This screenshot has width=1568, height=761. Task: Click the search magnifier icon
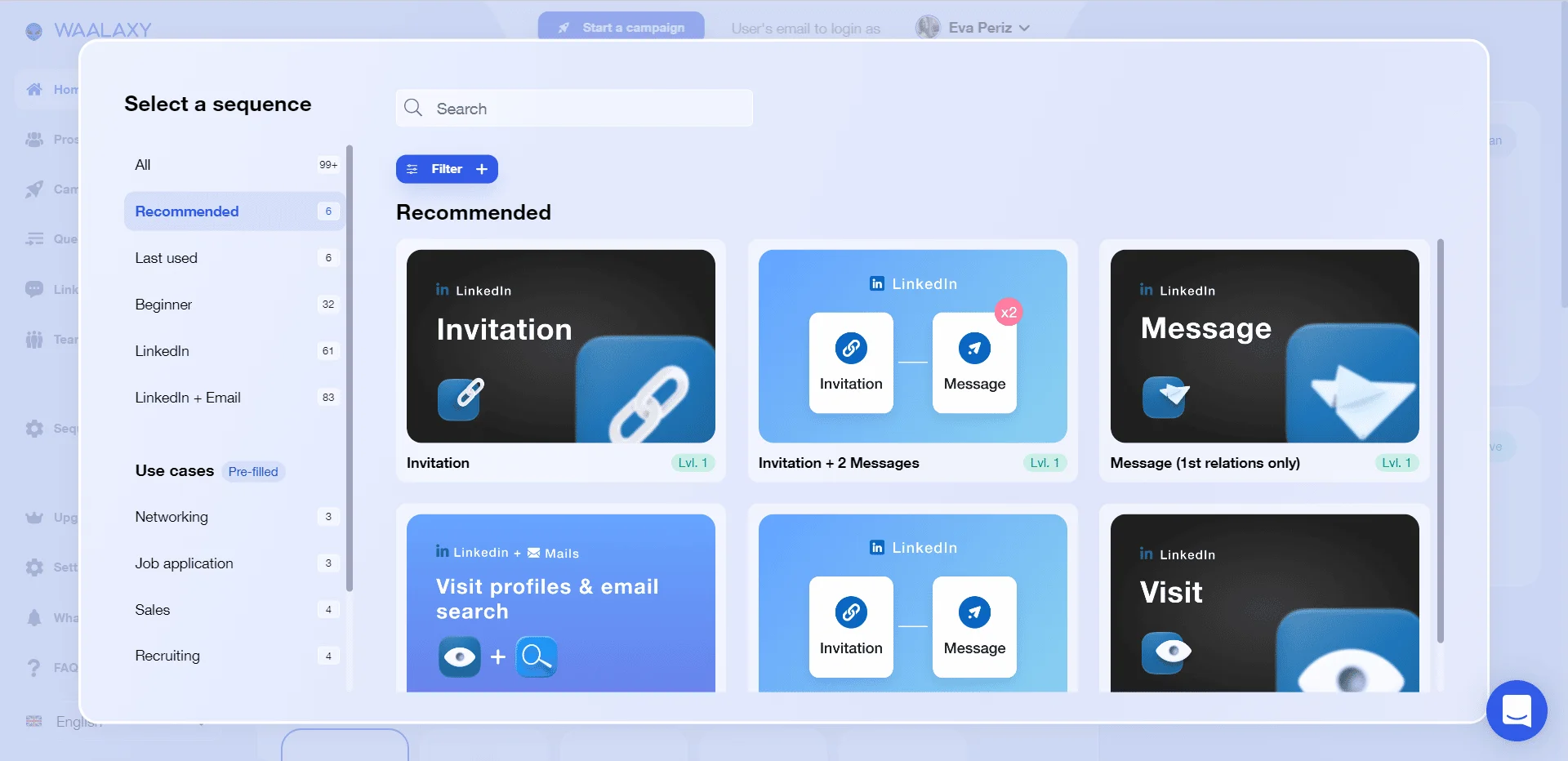(413, 108)
